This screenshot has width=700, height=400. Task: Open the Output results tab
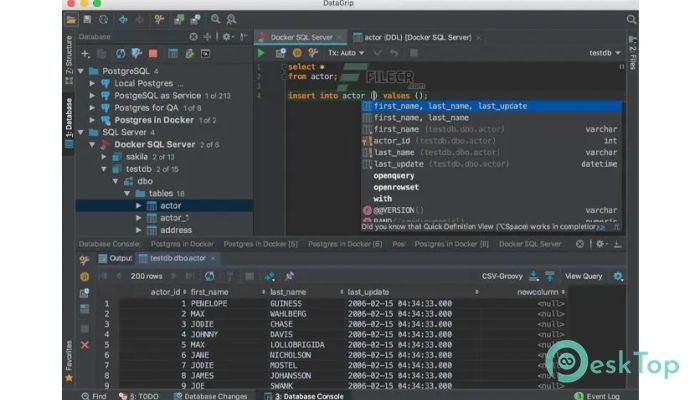pyautogui.click(x=115, y=258)
